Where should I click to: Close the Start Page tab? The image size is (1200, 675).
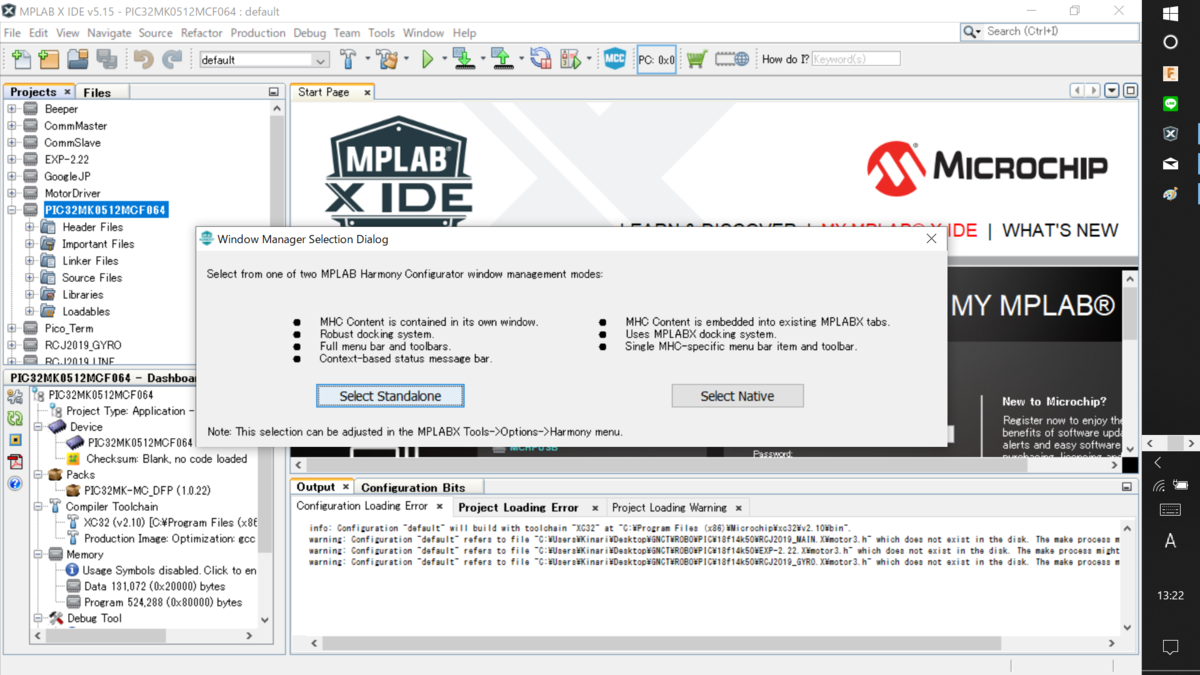pos(367,92)
